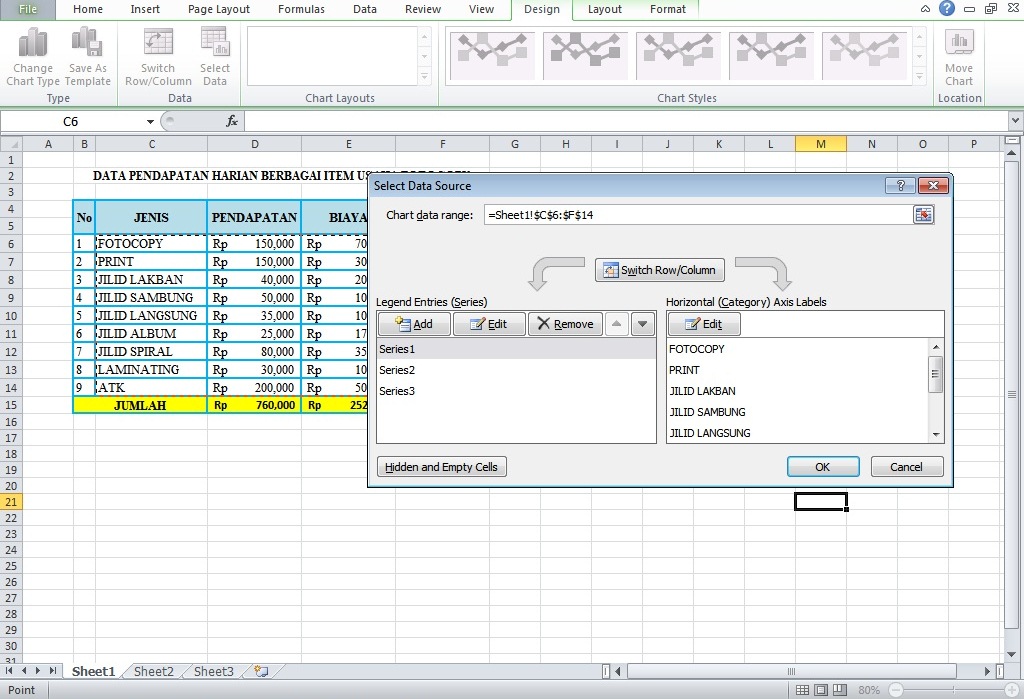Switch to the chart Layout tab

[604, 9]
